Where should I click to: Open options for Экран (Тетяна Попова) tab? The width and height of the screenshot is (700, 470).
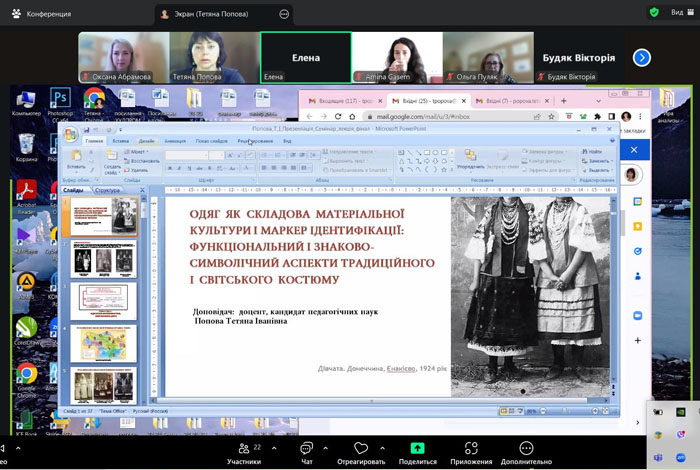tap(285, 14)
